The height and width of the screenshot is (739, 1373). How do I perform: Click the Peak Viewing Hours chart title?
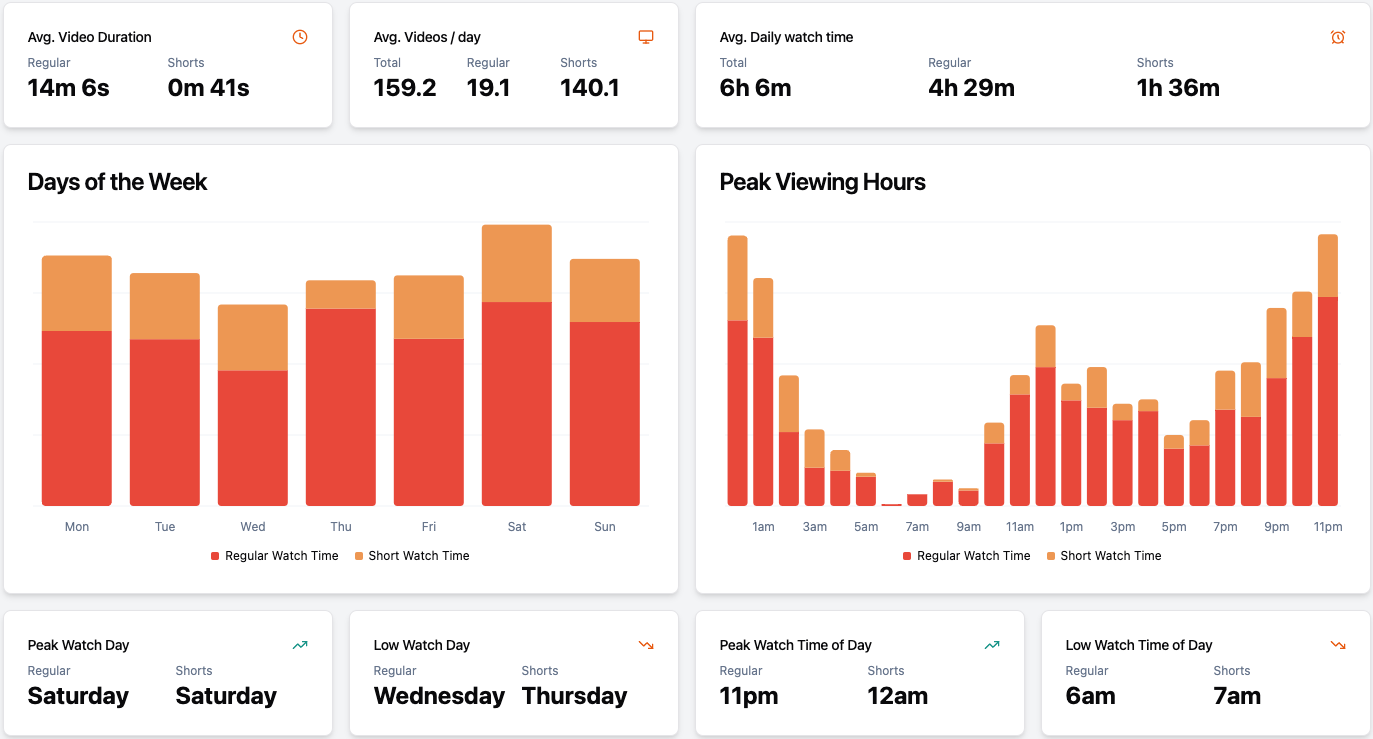tap(822, 183)
